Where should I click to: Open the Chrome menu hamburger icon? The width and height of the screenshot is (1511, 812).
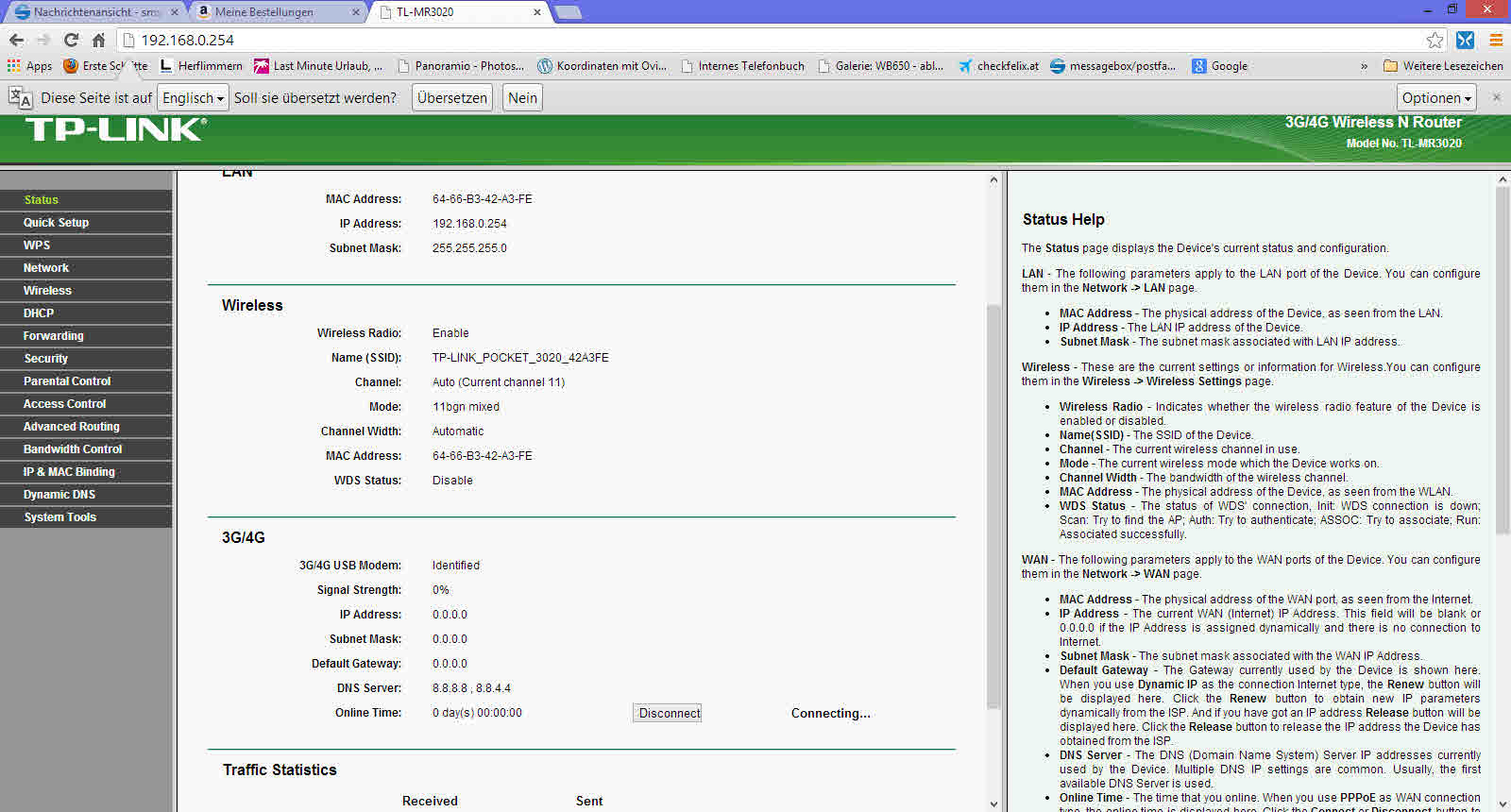pos(1496,40)
